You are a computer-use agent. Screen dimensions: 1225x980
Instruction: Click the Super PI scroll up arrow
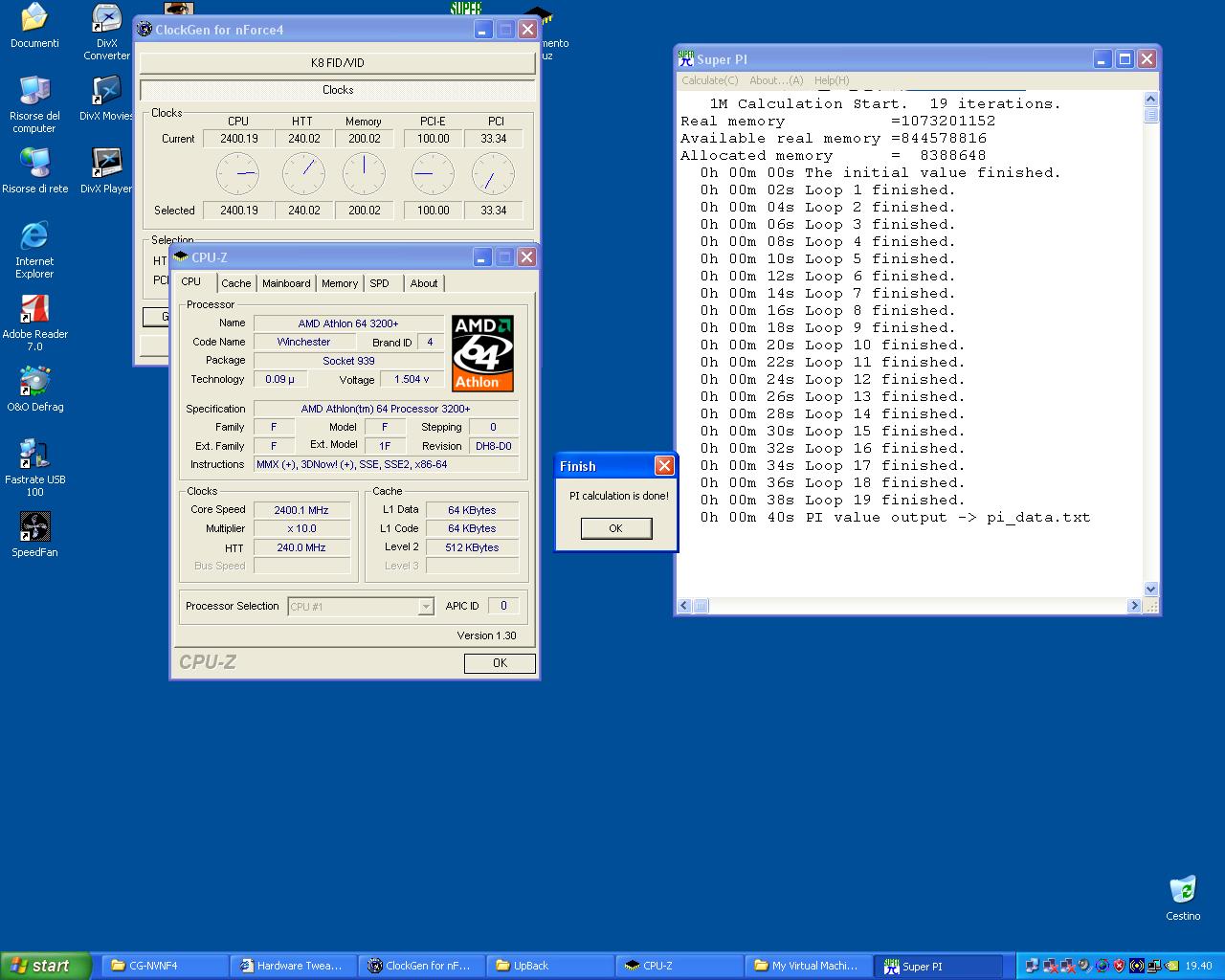pos(1151,100)
